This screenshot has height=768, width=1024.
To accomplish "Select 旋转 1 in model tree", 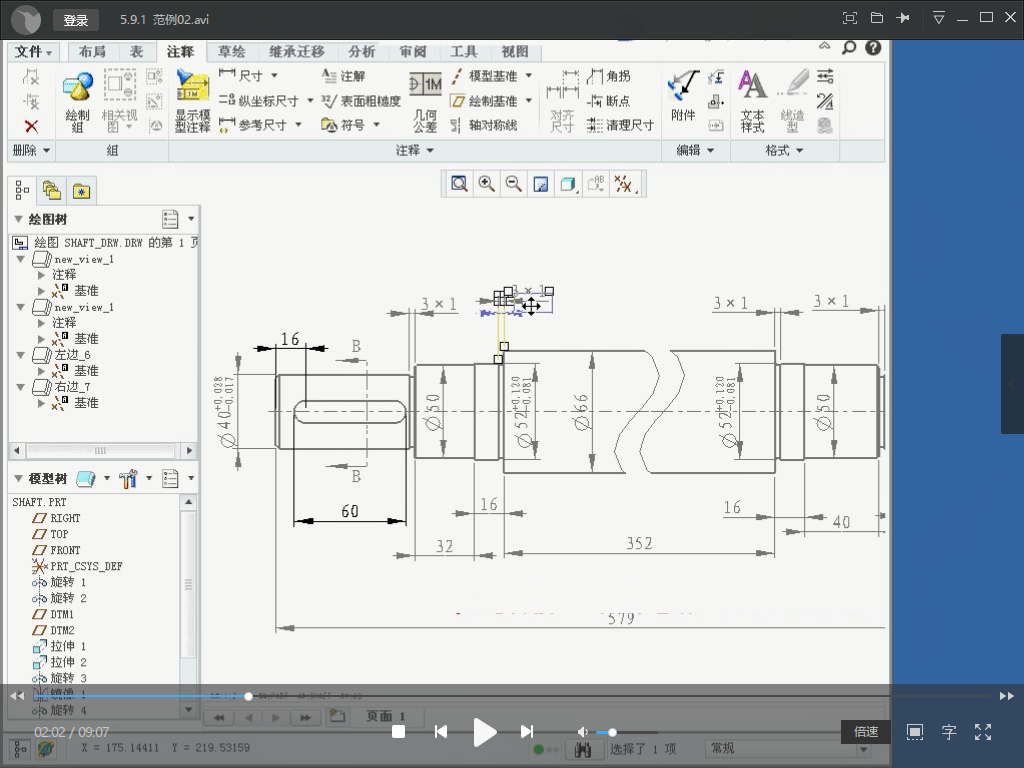I will [x=59, y=582].
